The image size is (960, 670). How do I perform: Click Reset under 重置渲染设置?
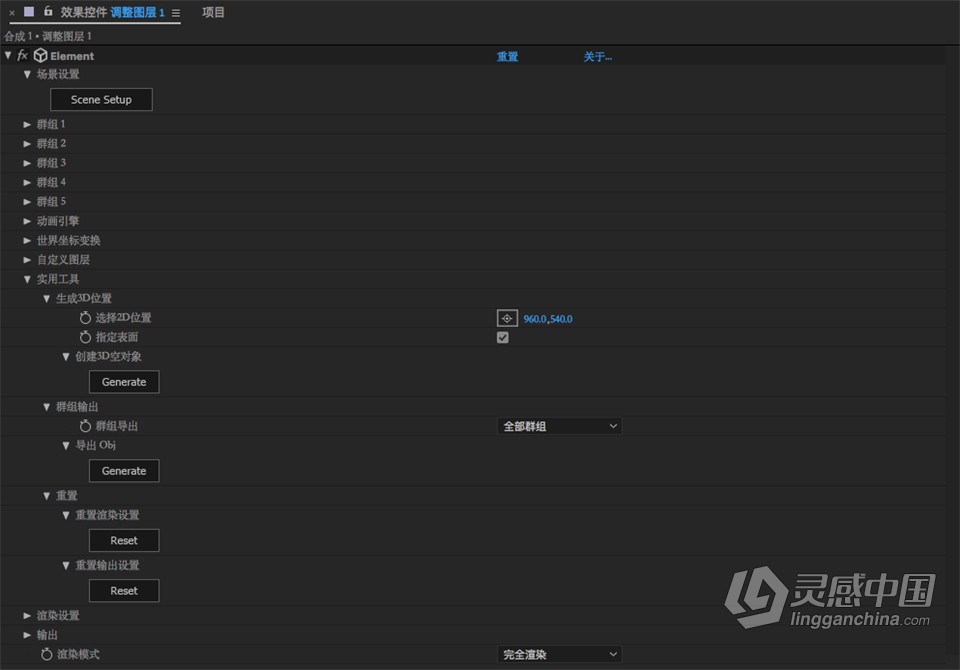(x=124, y=541)
